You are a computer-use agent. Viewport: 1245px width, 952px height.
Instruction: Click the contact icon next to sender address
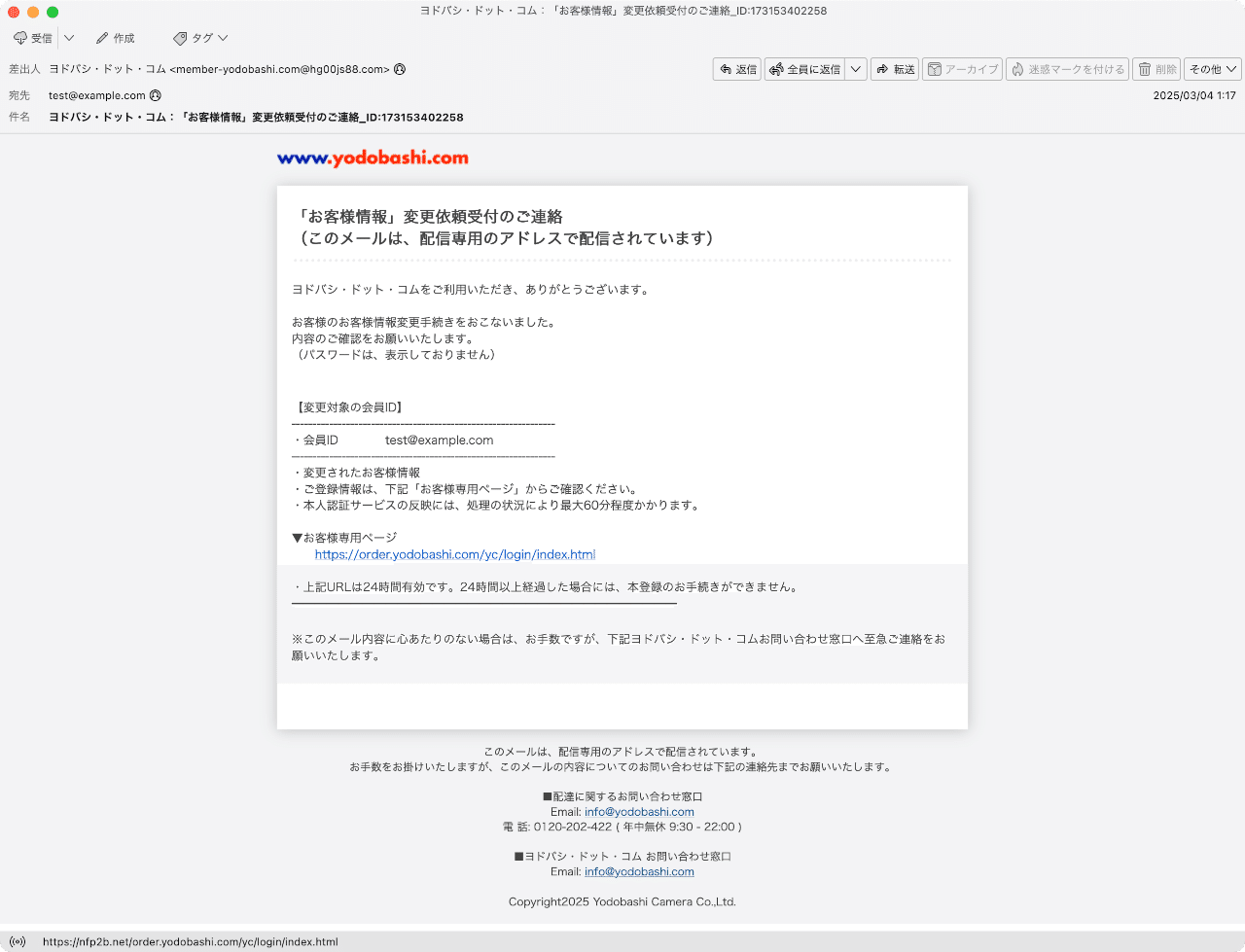(400, 69)
